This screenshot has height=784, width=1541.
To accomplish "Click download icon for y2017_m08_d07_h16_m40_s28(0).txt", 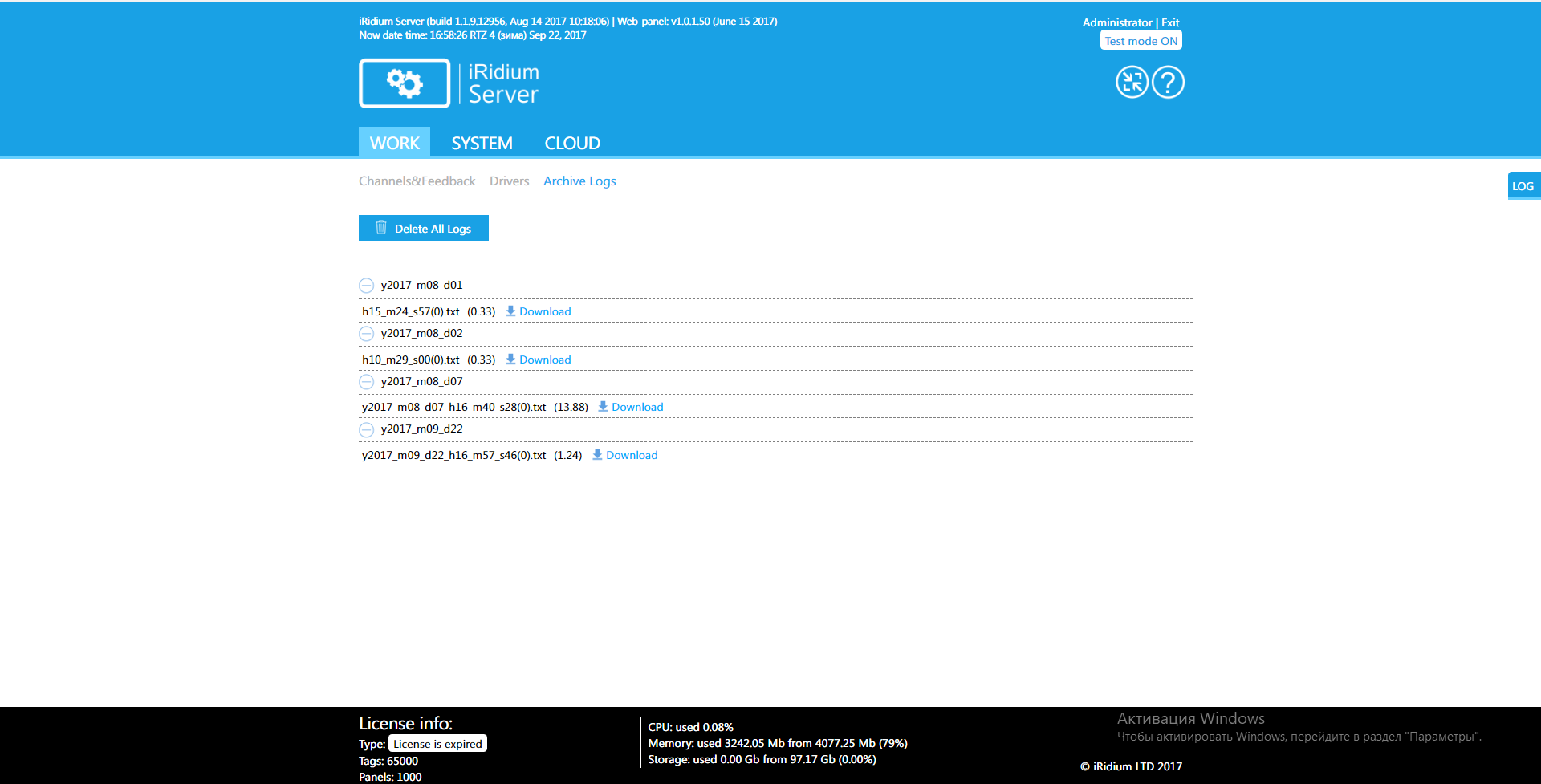I will [603, 407].
